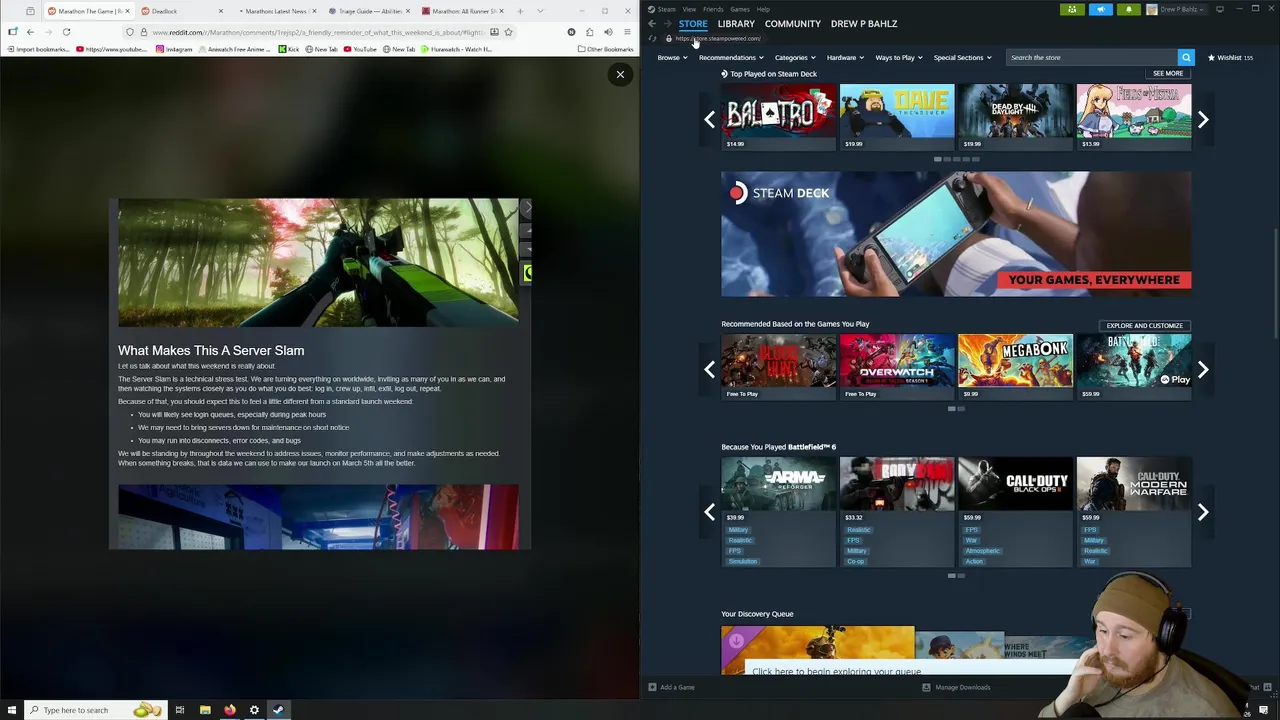Expand the Firefox list-all-tabs chevron

coord(540,11)
